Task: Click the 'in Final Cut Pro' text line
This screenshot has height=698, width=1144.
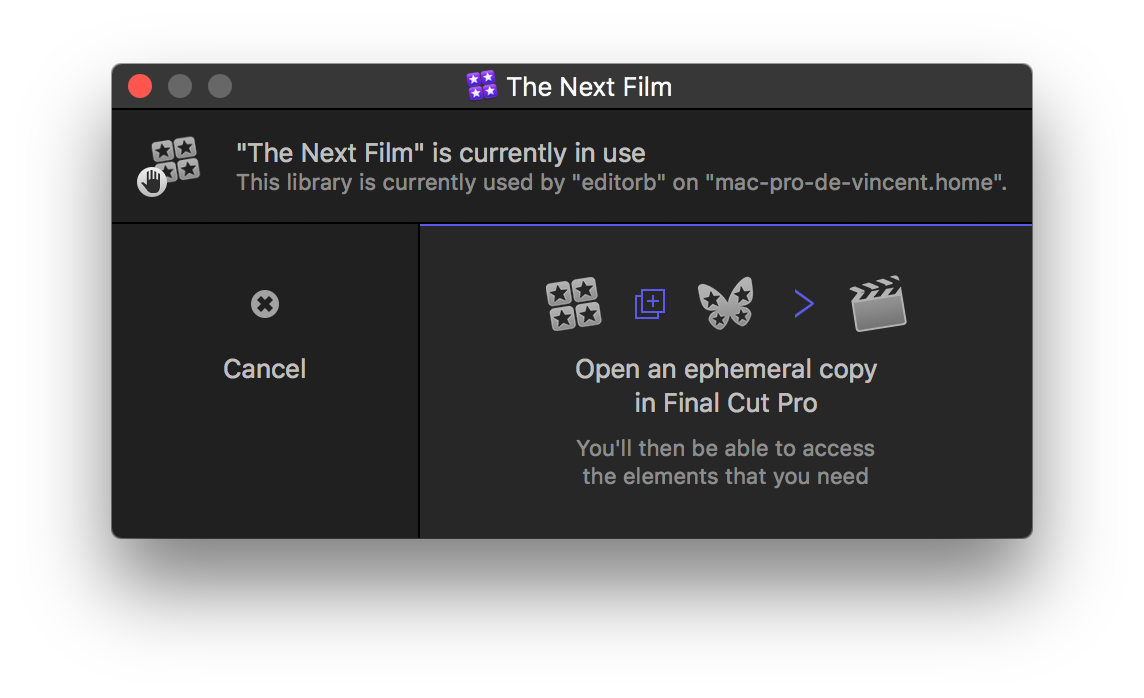Action: pos(726,403)
